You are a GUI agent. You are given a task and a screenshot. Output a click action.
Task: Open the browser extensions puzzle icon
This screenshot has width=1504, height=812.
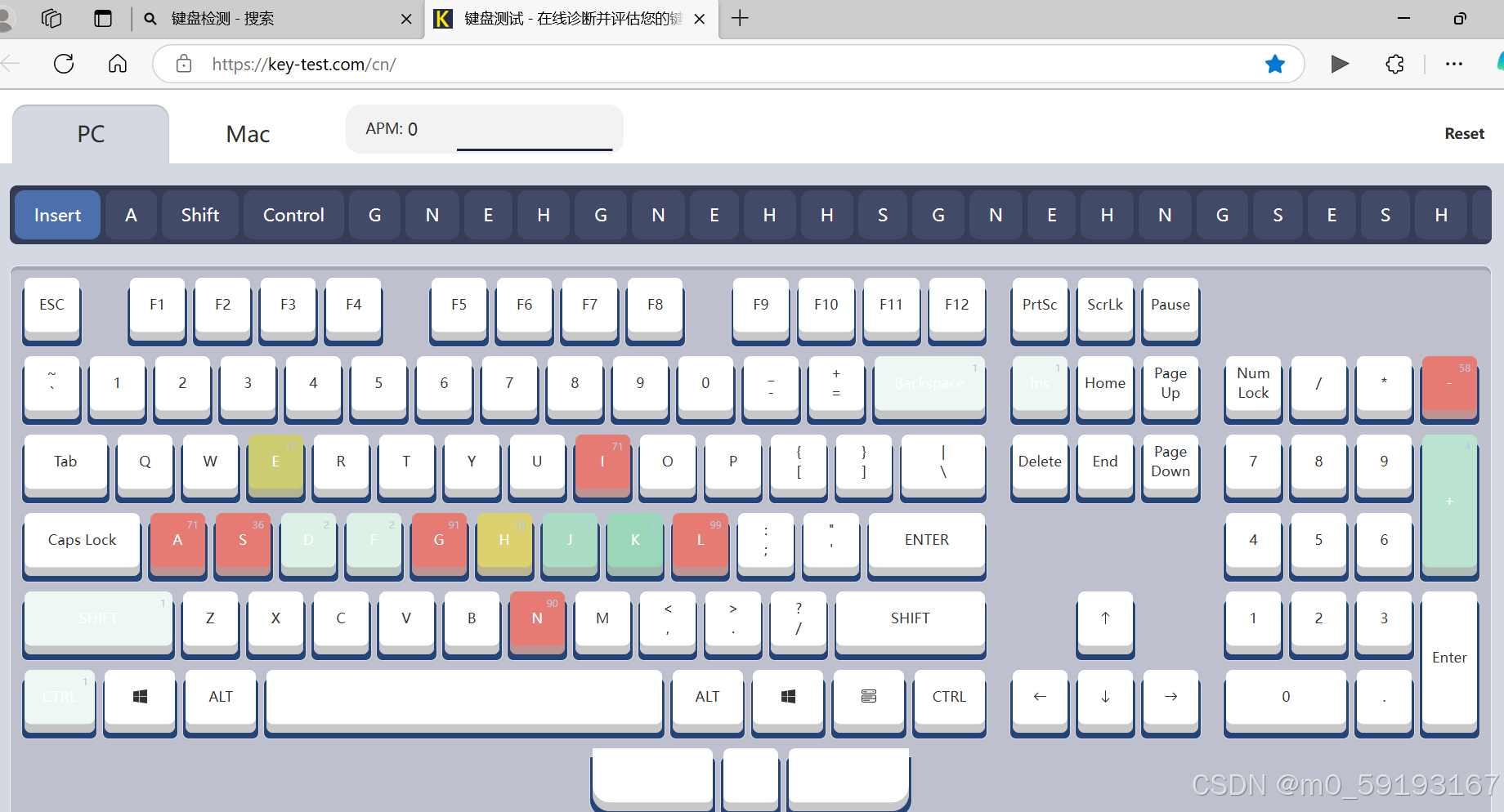tap(1394, 64)
